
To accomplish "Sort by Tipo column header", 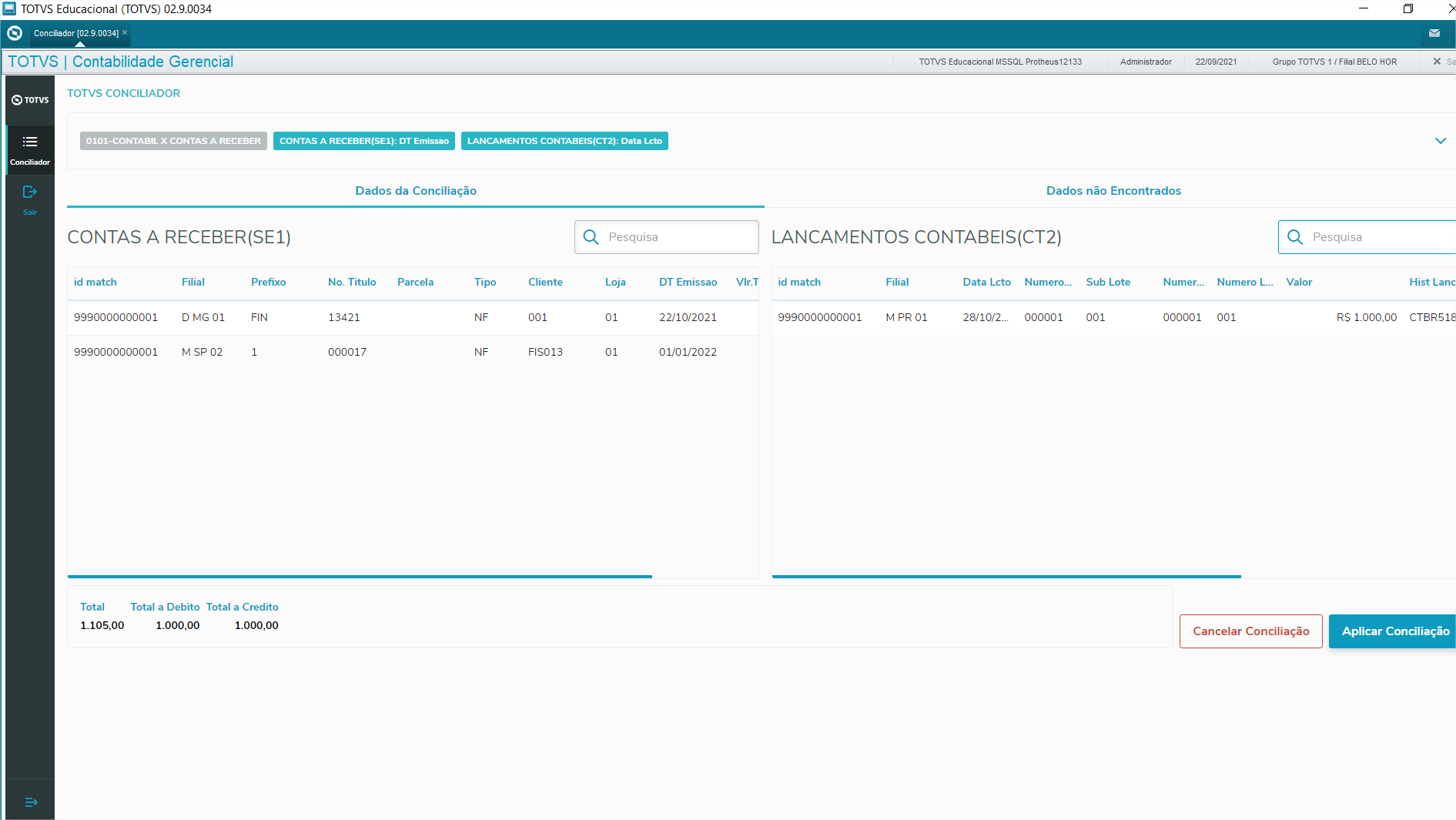I will click(485, 283).
